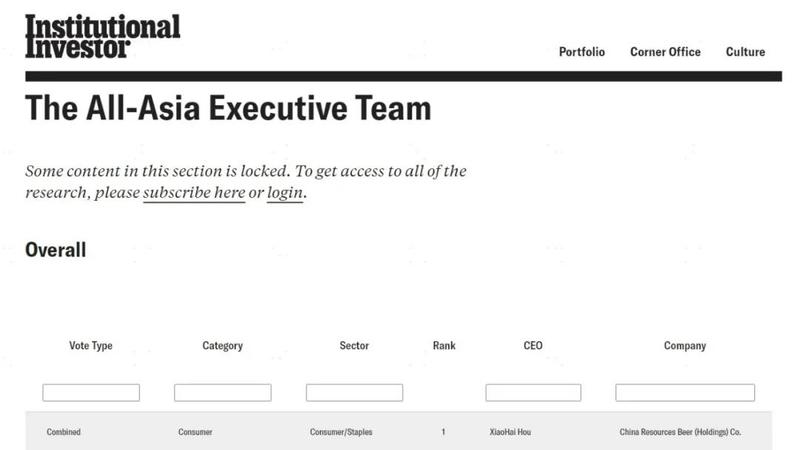Viewport: 800px width, 450px height.
Task: Click the Company filter field
Action: [685, 393]
